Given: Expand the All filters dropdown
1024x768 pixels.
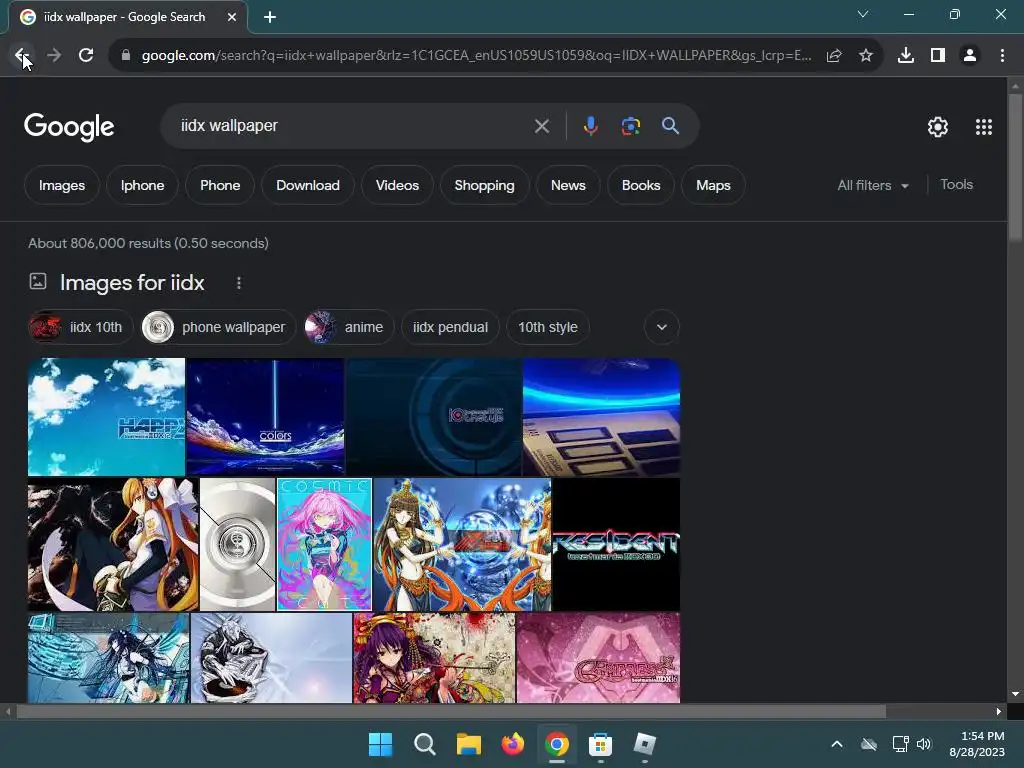Looking at the screenshot, I should [x=873, y=185].
